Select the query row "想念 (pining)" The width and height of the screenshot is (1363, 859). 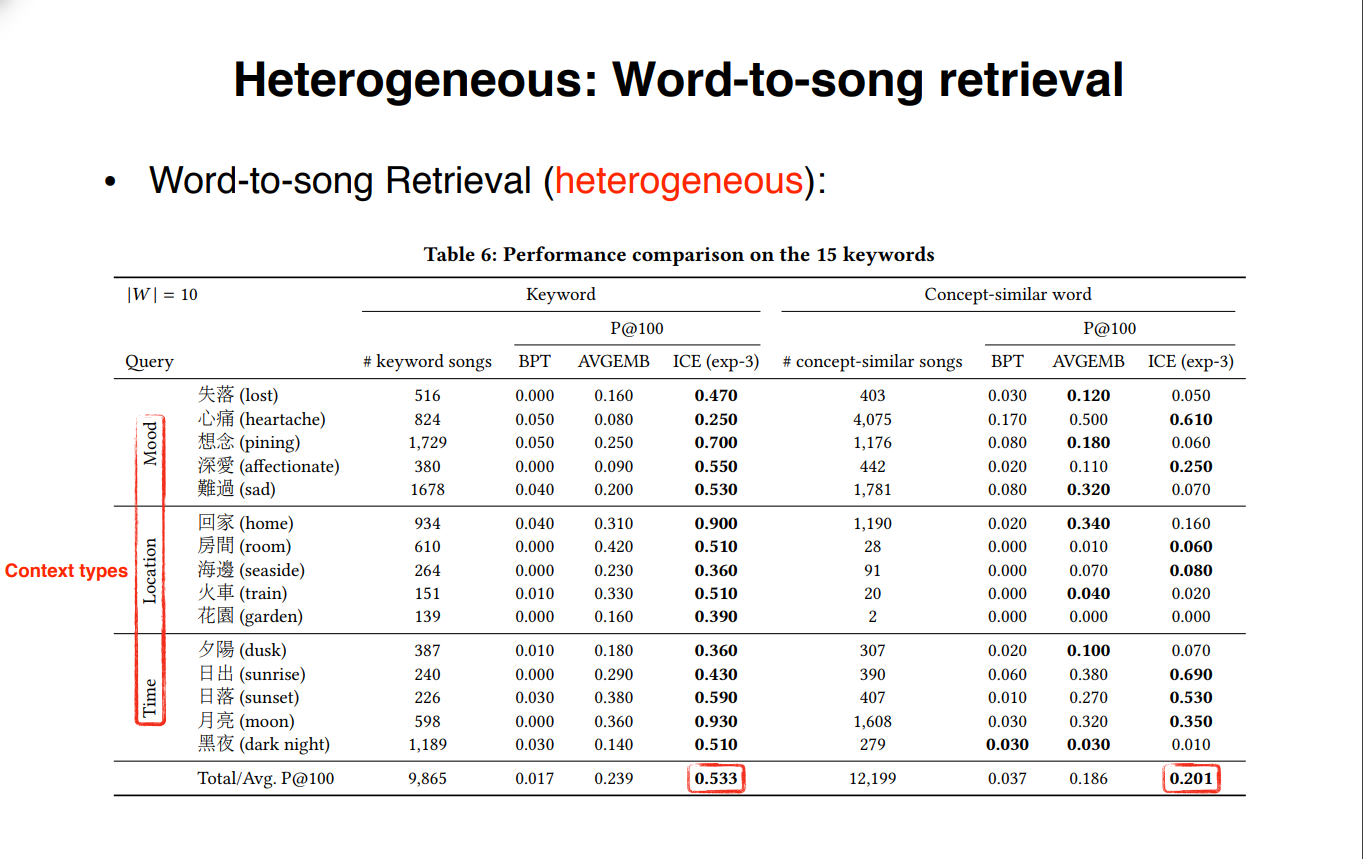[249, 442]
